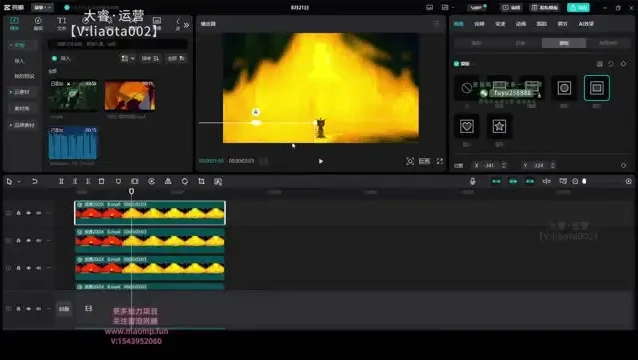Viewport: 638px width, 360px height.
Task: Open the Speed tab in right panel
Action: point(500,24)
